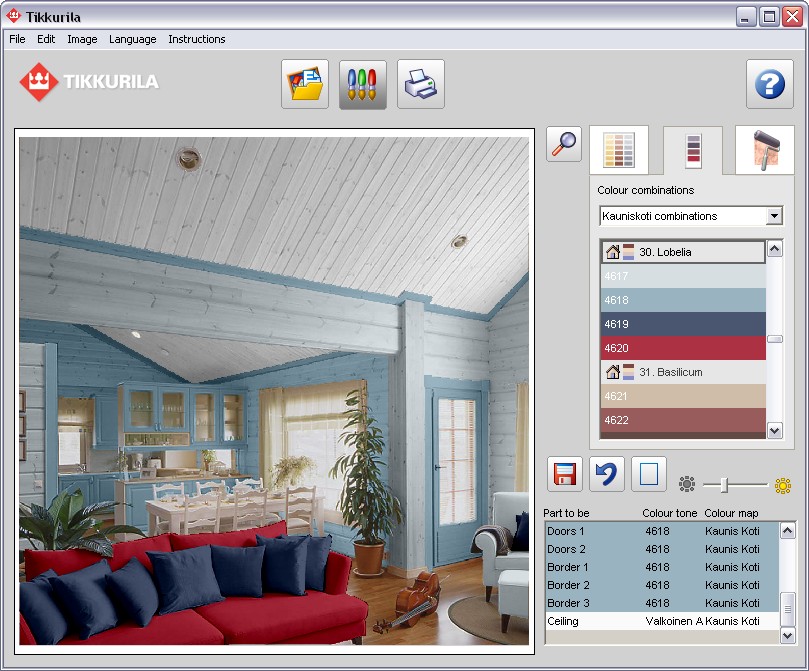
Task: Click the Tikkurila logo
Action: (89, 81)
